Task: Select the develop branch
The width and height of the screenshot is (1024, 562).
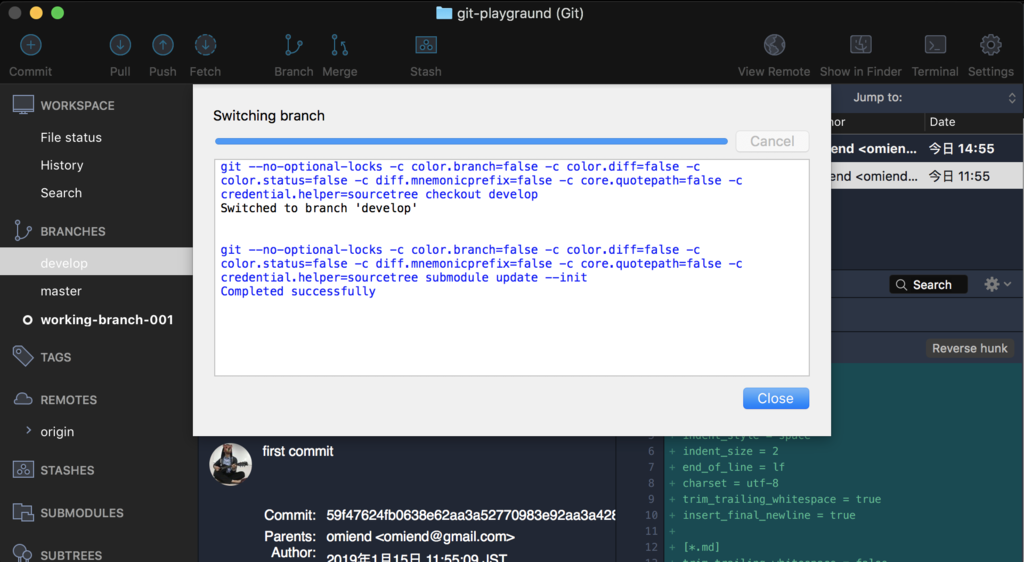Action: [x=96, y=263]
